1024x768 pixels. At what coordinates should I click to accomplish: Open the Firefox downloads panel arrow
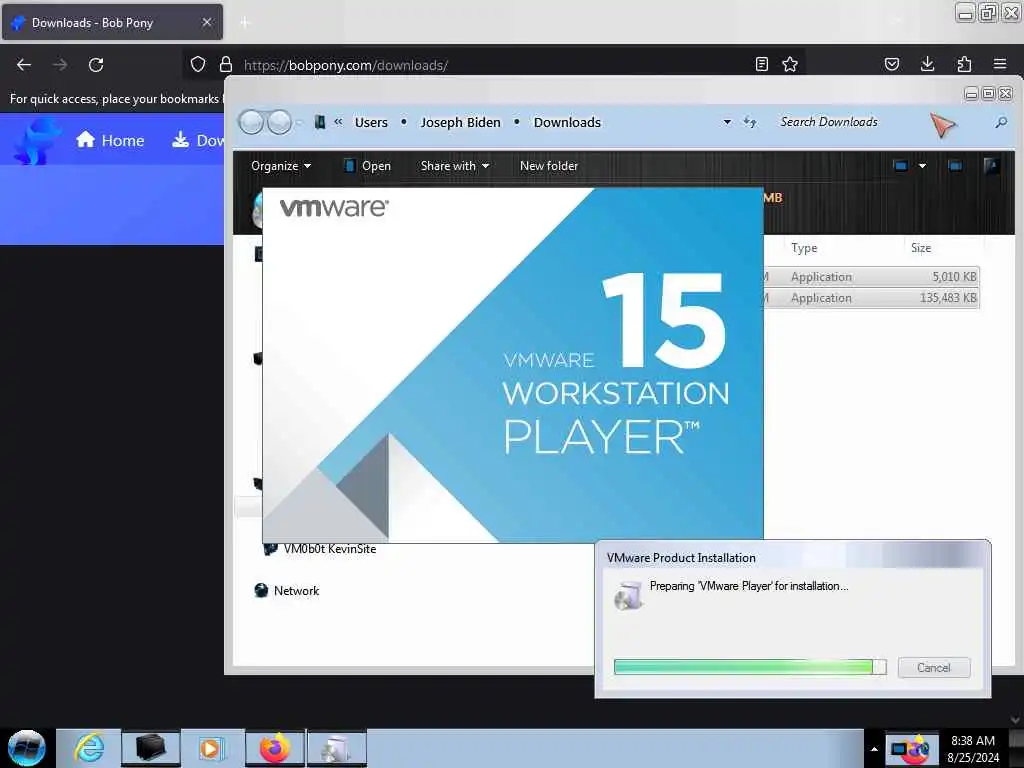(x=927, y=64)
